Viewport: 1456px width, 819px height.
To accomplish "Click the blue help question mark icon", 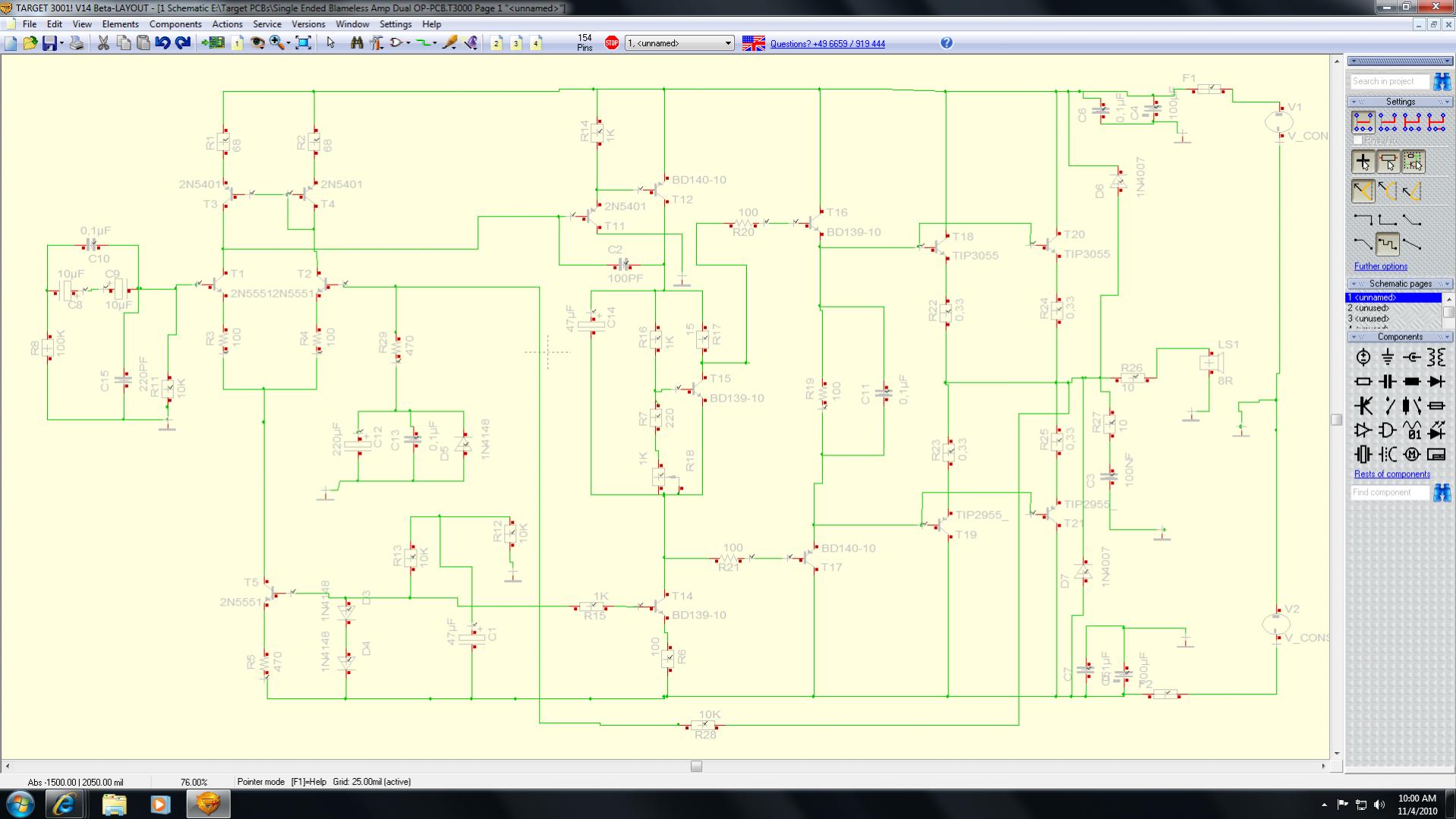I will pos(947,43).
